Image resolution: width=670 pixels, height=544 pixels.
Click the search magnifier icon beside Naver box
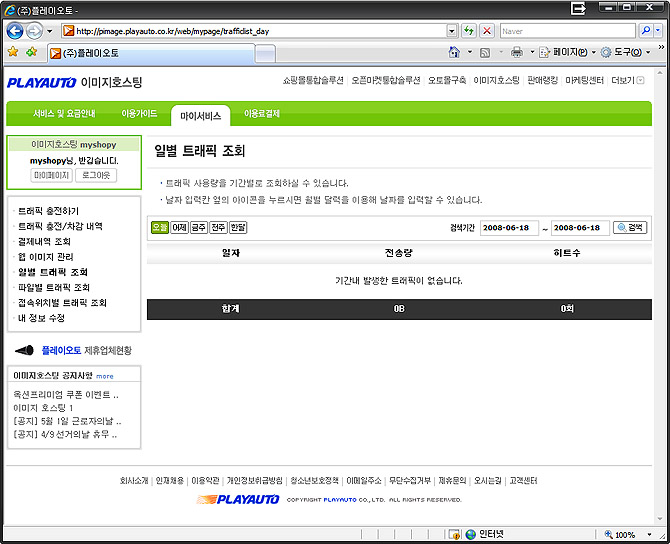tap(644, 31)
